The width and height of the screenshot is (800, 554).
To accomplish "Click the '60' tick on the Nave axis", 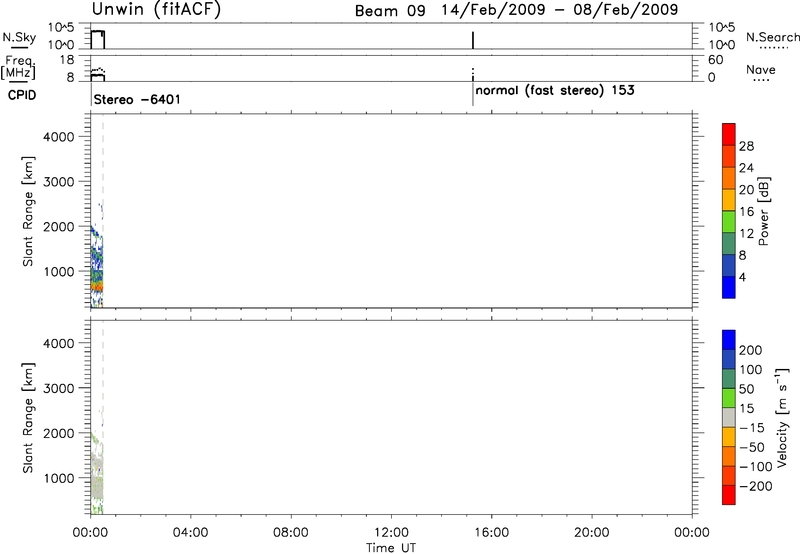I will point(716,60).
